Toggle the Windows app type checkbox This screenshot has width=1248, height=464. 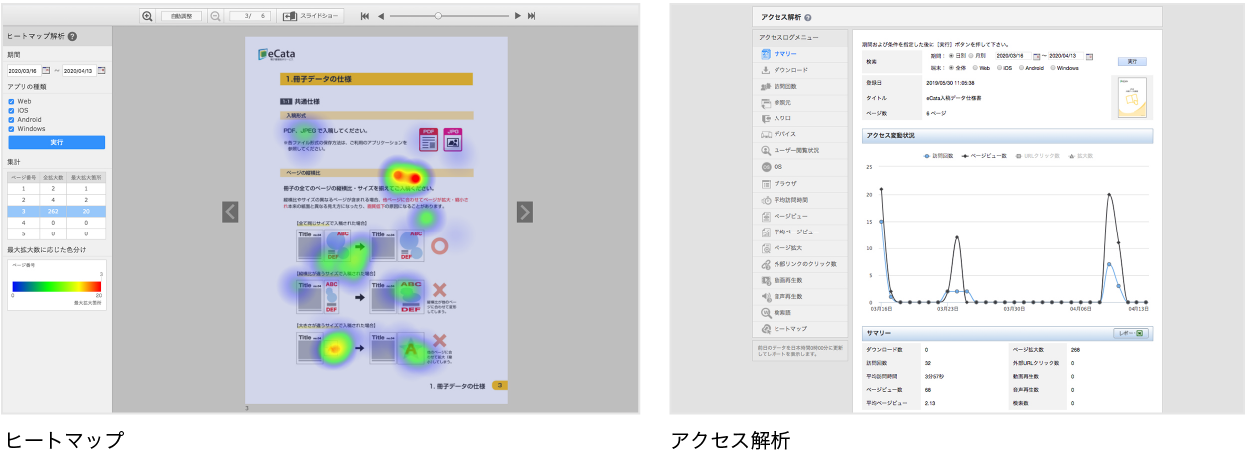coord(11,128)
